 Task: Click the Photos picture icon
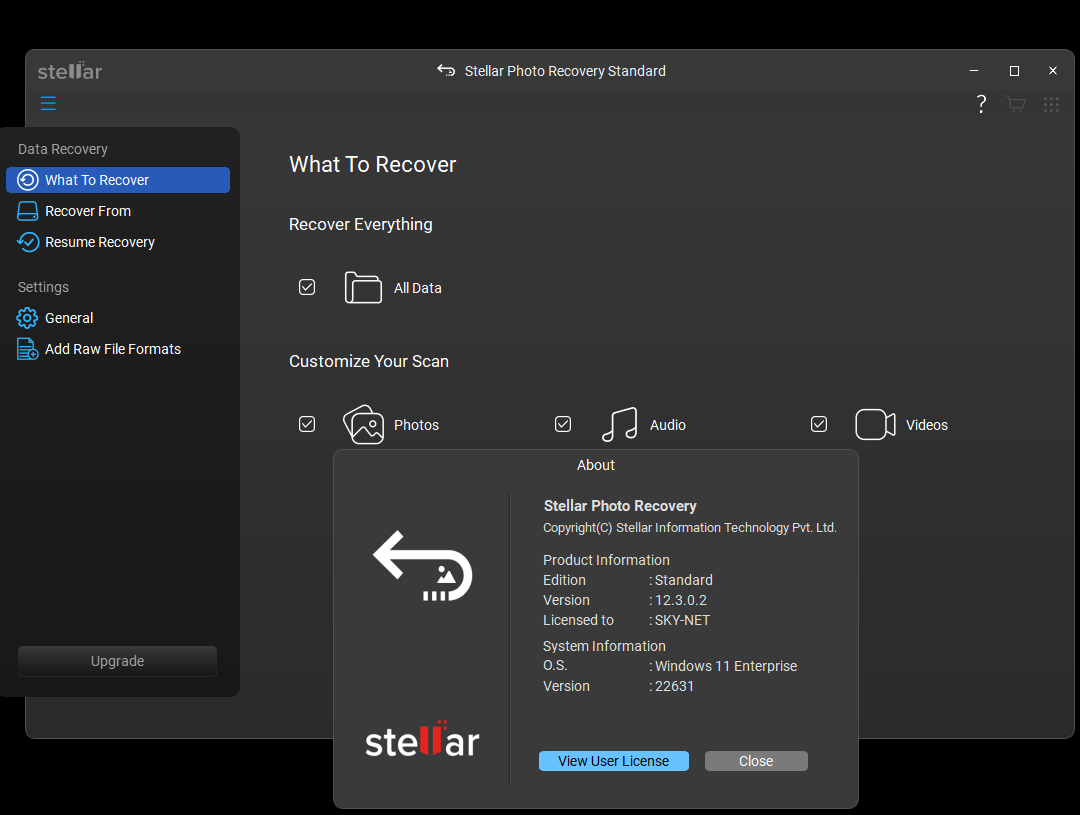(364, 424)
